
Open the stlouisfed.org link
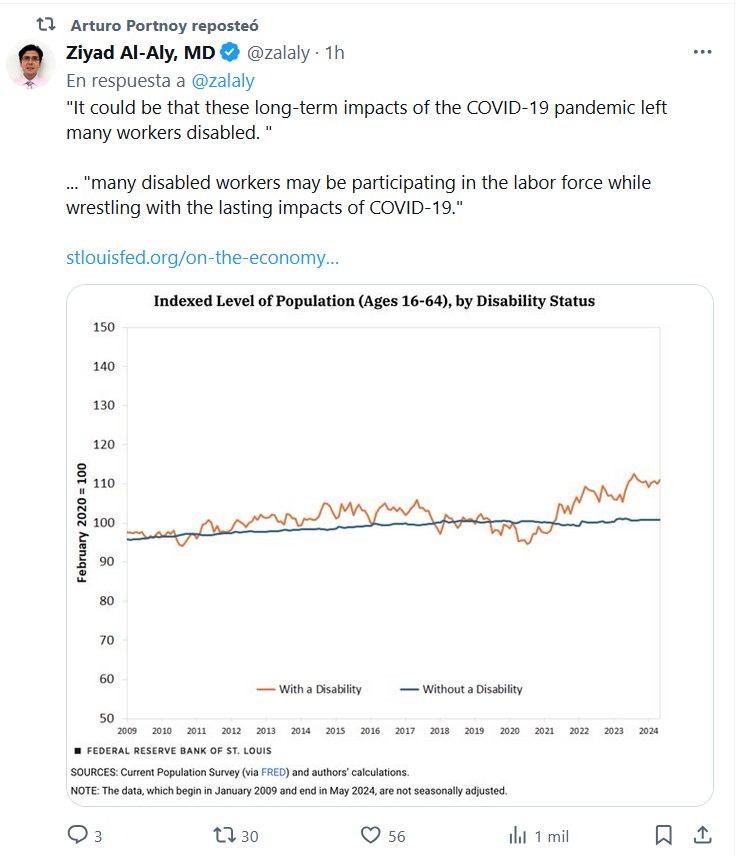point(202,257)
